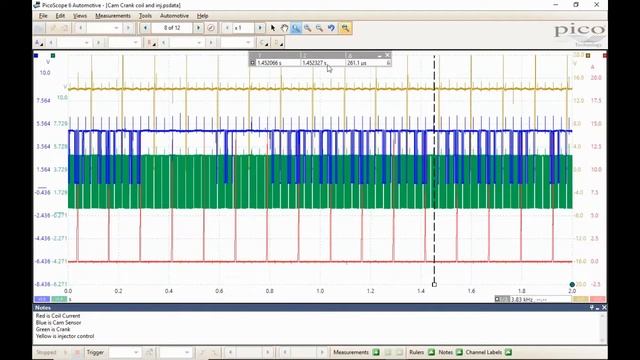640x360 pixels.
Task: Click the Trigger label in bottom bar
Action: [95, 352]
